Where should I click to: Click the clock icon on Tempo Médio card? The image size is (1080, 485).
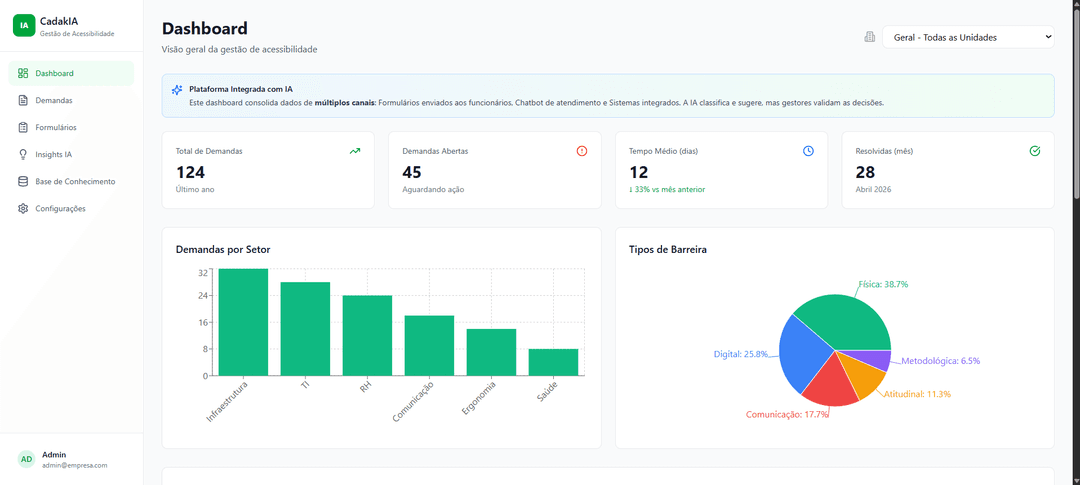pyautogui.click(x=808, y=151)
